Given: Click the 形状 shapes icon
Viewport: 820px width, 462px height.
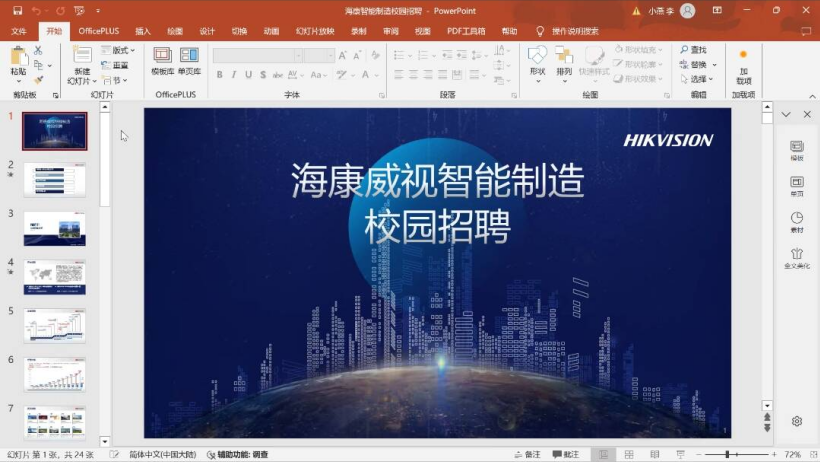Looking at the screenshot, I should point(537,61).
